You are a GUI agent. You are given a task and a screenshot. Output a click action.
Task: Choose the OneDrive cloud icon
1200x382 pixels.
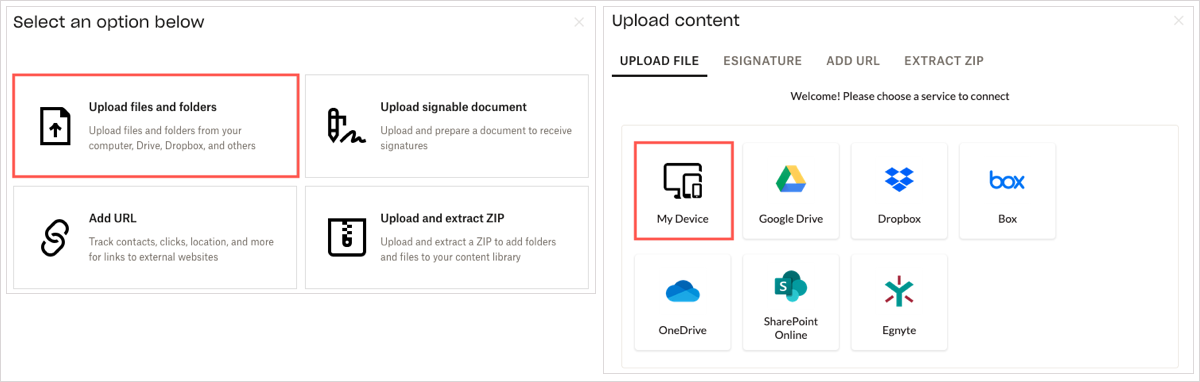tap(683, 291)
